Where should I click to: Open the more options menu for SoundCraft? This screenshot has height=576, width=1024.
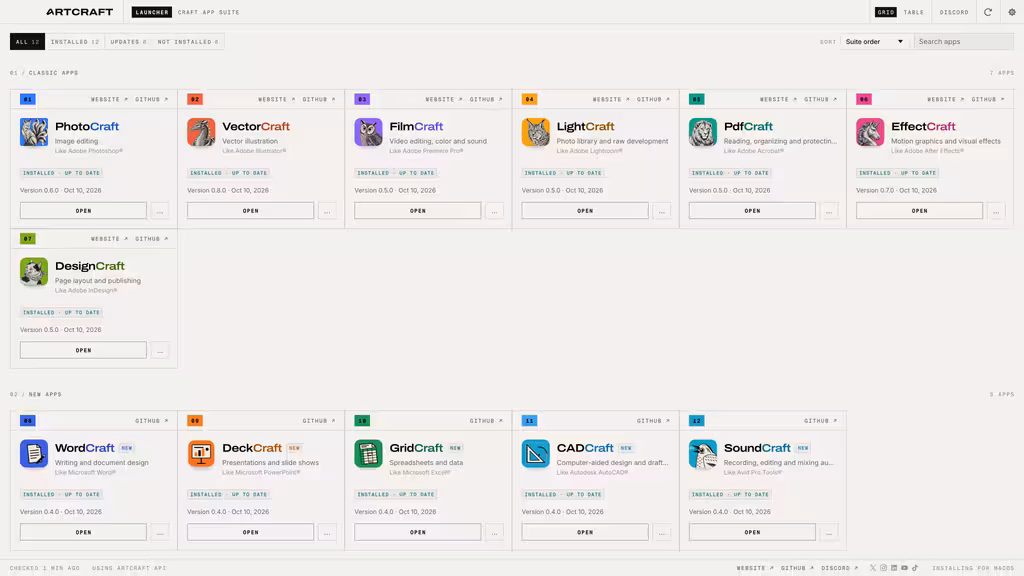pyautogui.click(x=829, y=532)
